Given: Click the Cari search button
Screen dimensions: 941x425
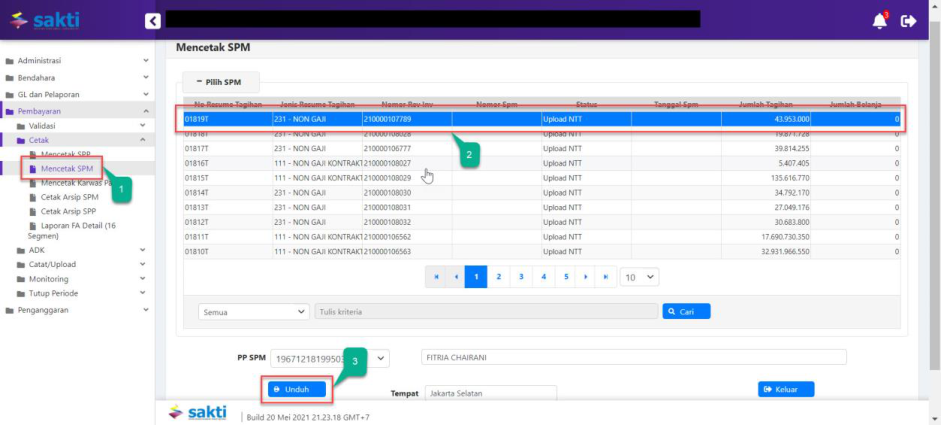Looking at the screenshot, I should (685, 312).
